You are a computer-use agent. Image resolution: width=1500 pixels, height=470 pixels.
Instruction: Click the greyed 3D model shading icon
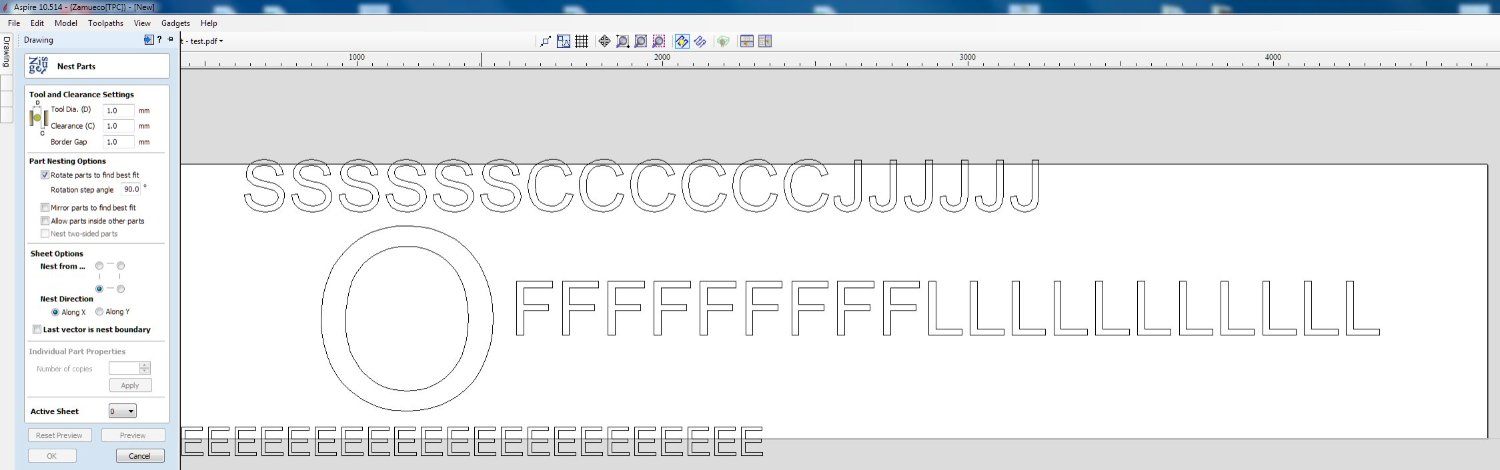(x=723, y=41)
